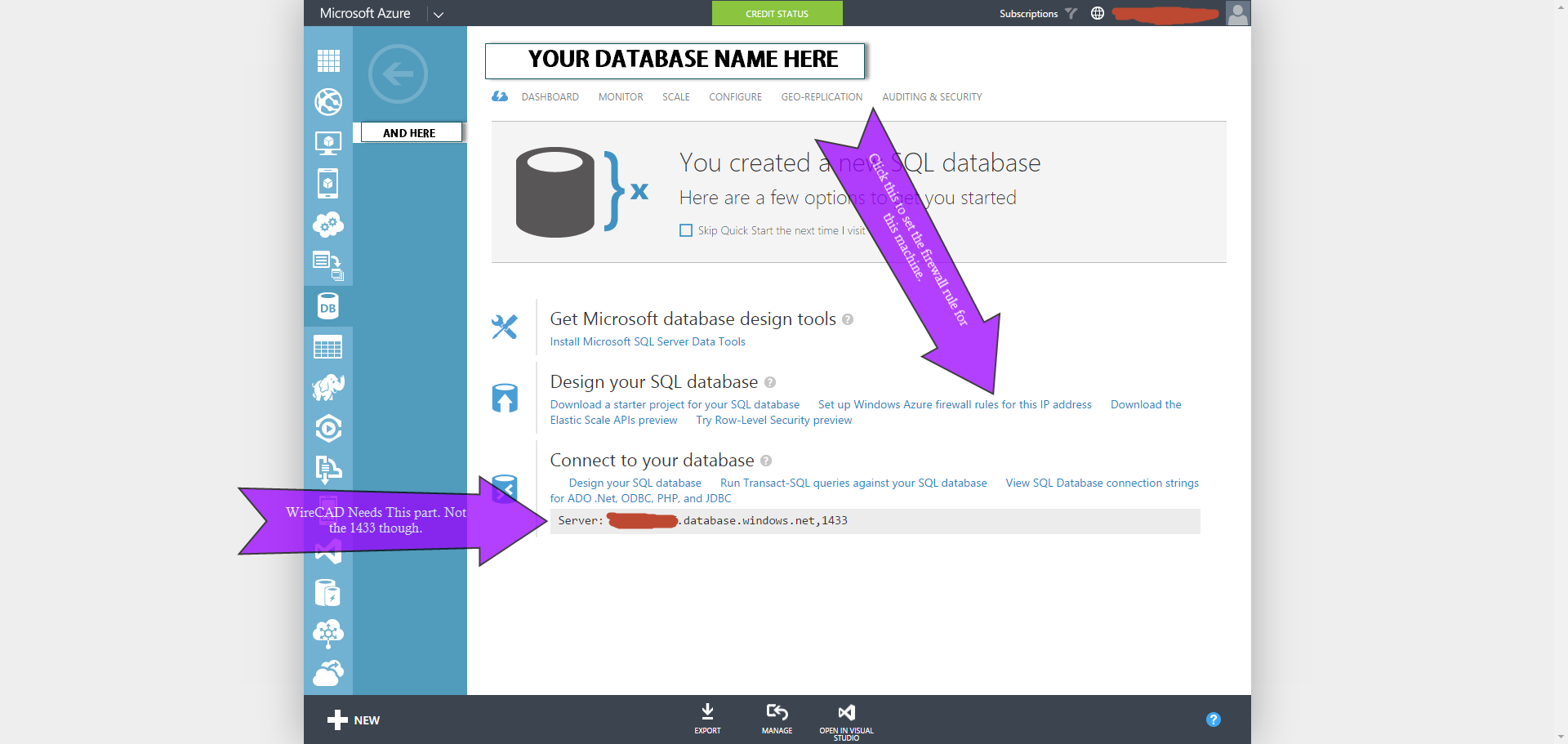The image size is (1568, 744).
Task: Go back with the circular arrow
Action: (x=398, y=74)
